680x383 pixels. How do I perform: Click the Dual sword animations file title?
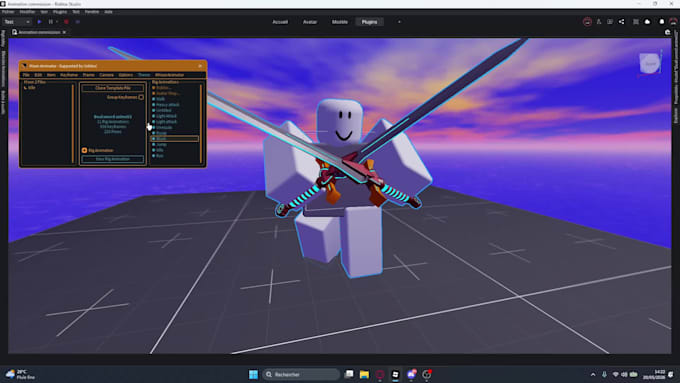click(113, 117)
